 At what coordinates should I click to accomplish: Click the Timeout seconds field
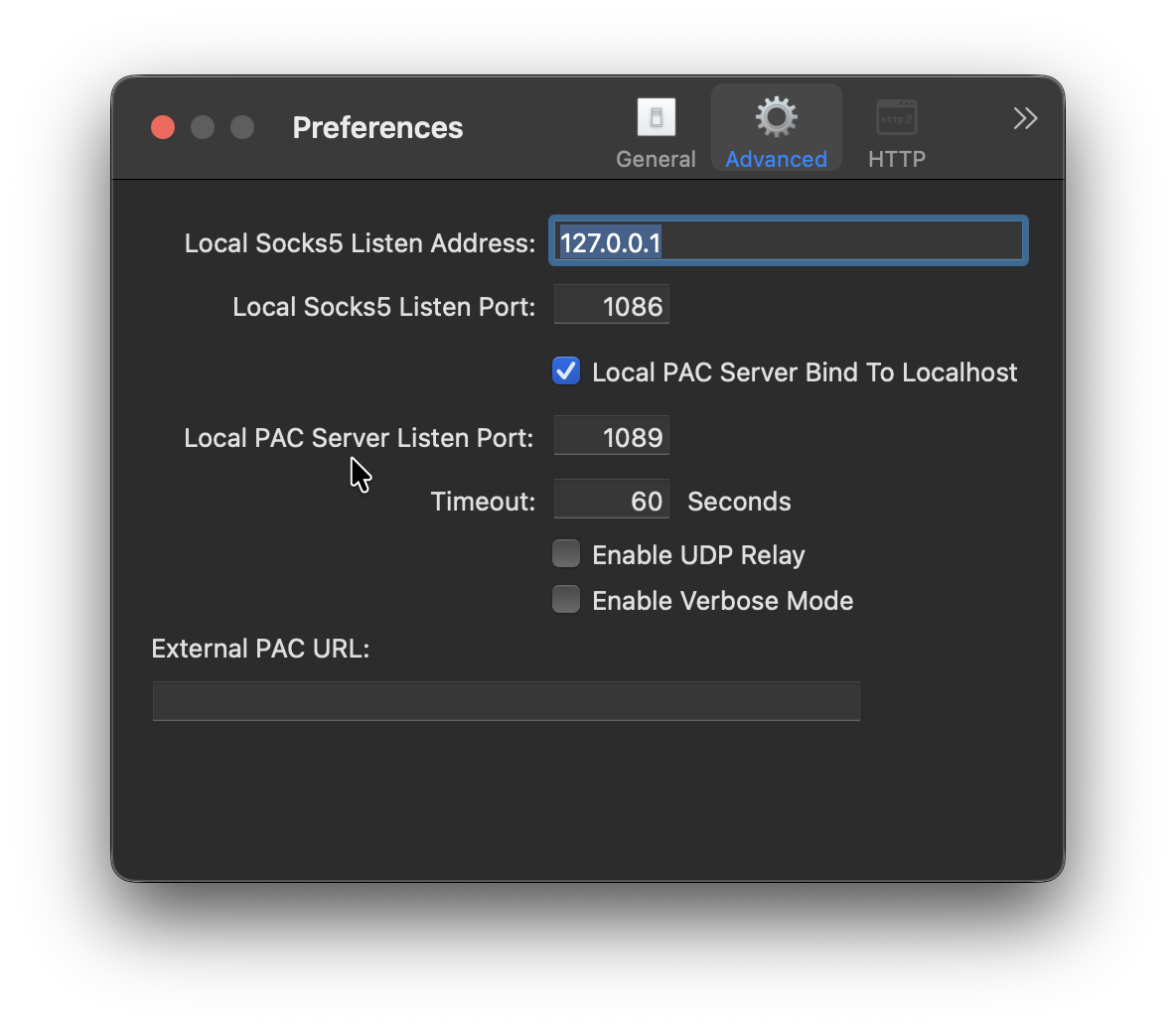(x=611, y=500)
